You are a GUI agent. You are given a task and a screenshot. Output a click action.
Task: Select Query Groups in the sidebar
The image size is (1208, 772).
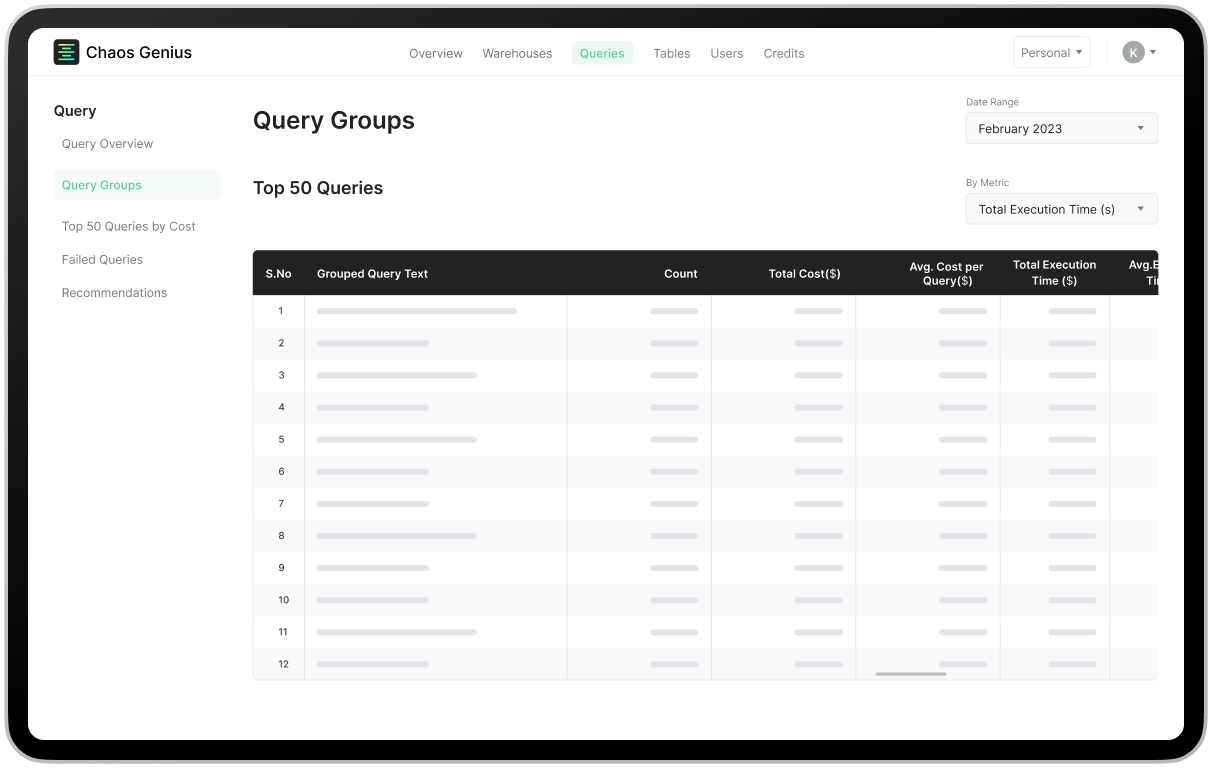click(101, 184)
